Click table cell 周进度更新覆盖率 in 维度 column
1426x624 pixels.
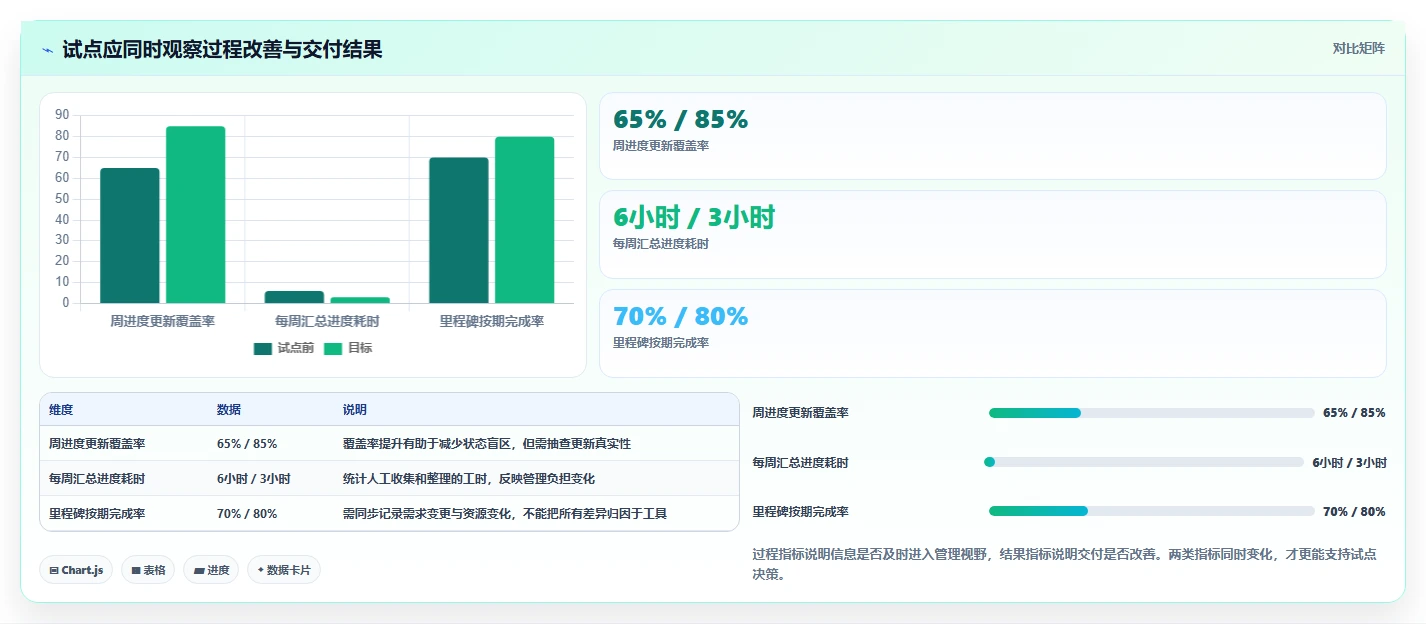click(x=97, y=444)
